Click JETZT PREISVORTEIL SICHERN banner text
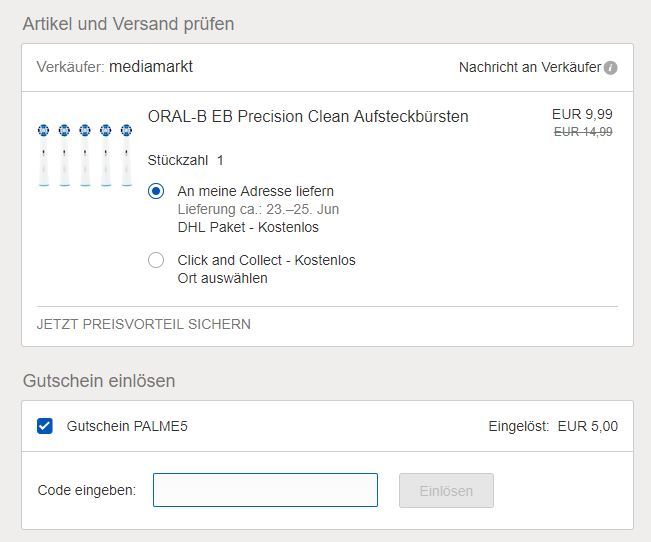 tap(144, 324)
